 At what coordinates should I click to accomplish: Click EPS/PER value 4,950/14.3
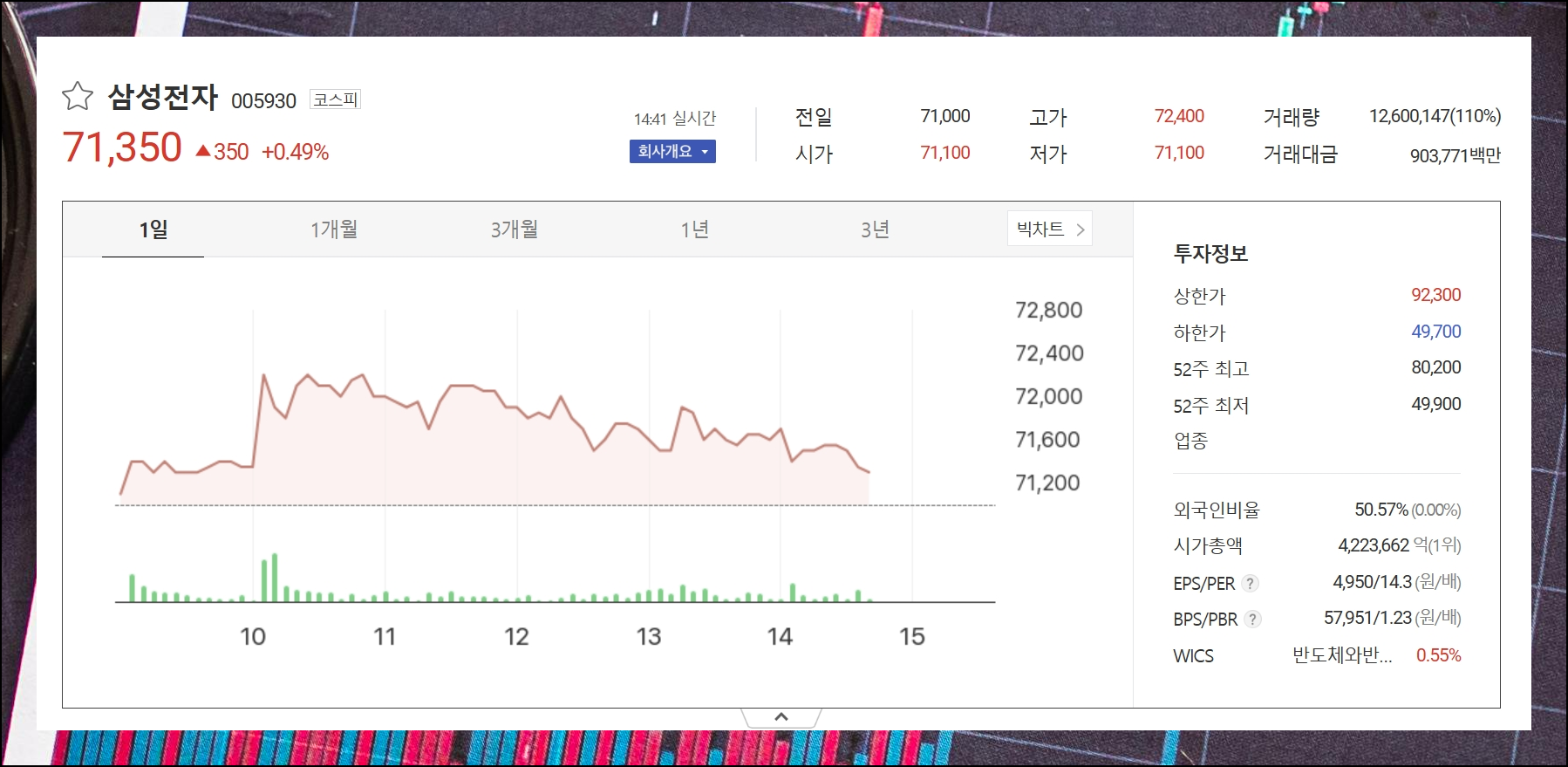(x=1372, y=582)
